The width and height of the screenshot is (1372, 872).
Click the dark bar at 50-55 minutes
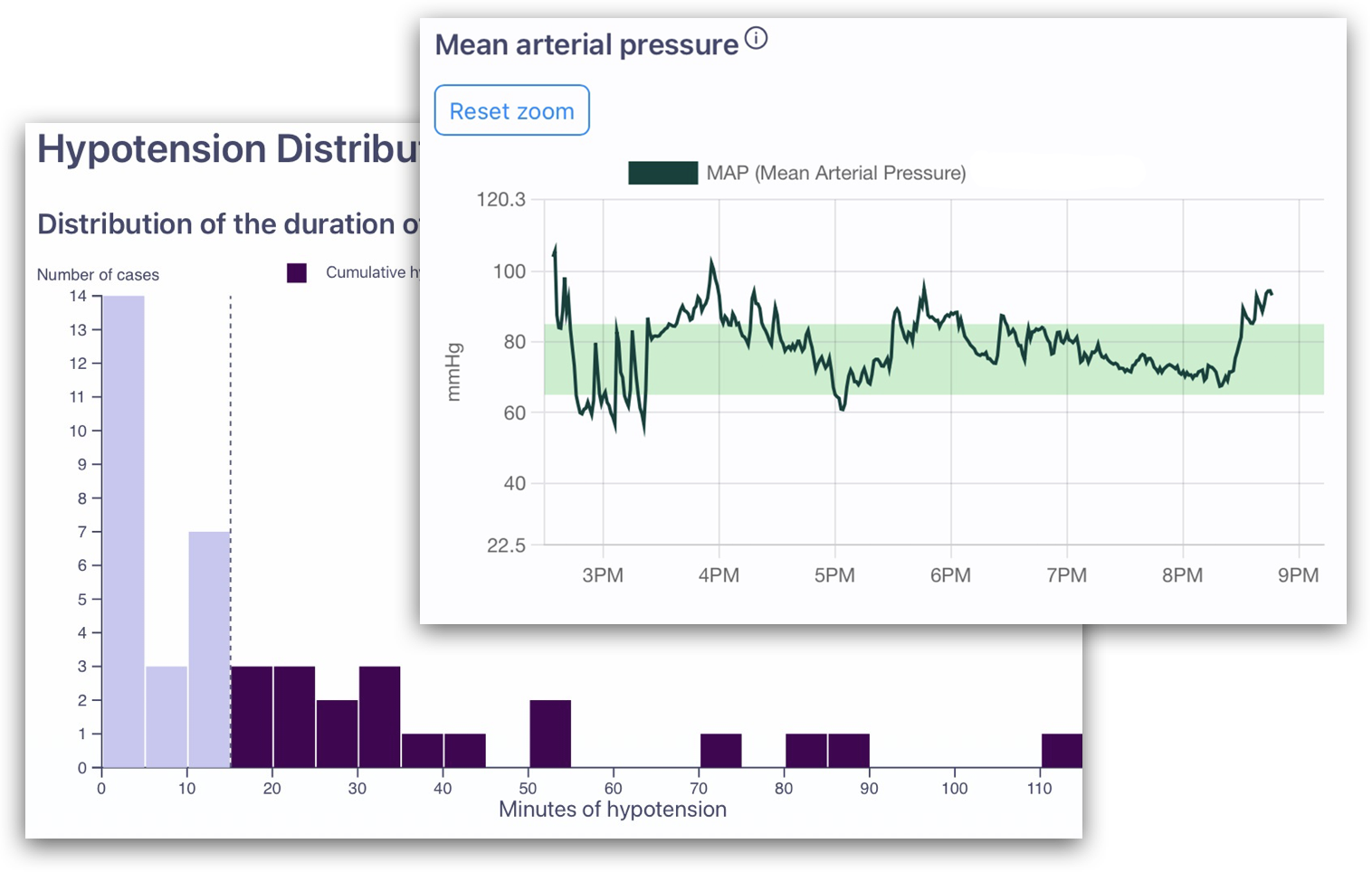(550, 734)
